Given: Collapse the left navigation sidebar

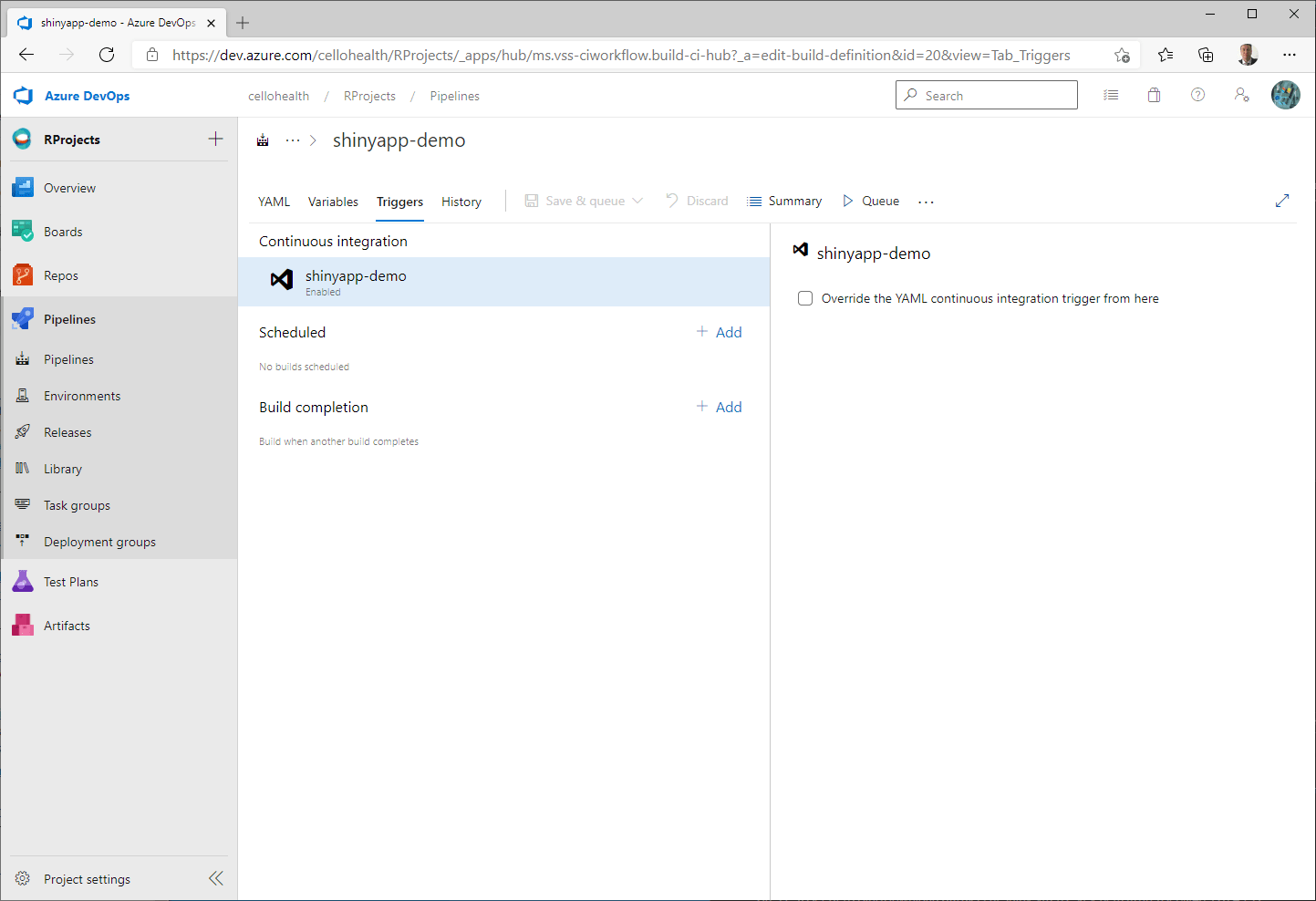Looking at the screenshot, I should (x=216, y=878).
